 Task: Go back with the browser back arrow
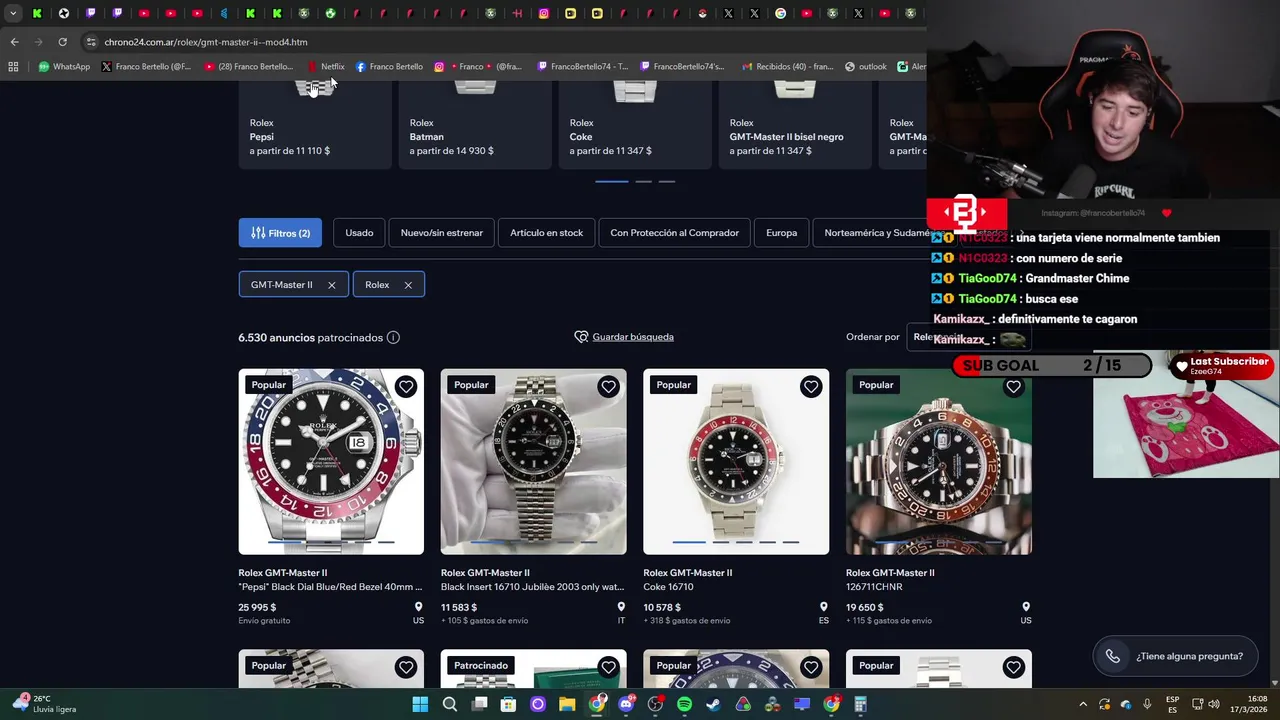pos(14,42)
